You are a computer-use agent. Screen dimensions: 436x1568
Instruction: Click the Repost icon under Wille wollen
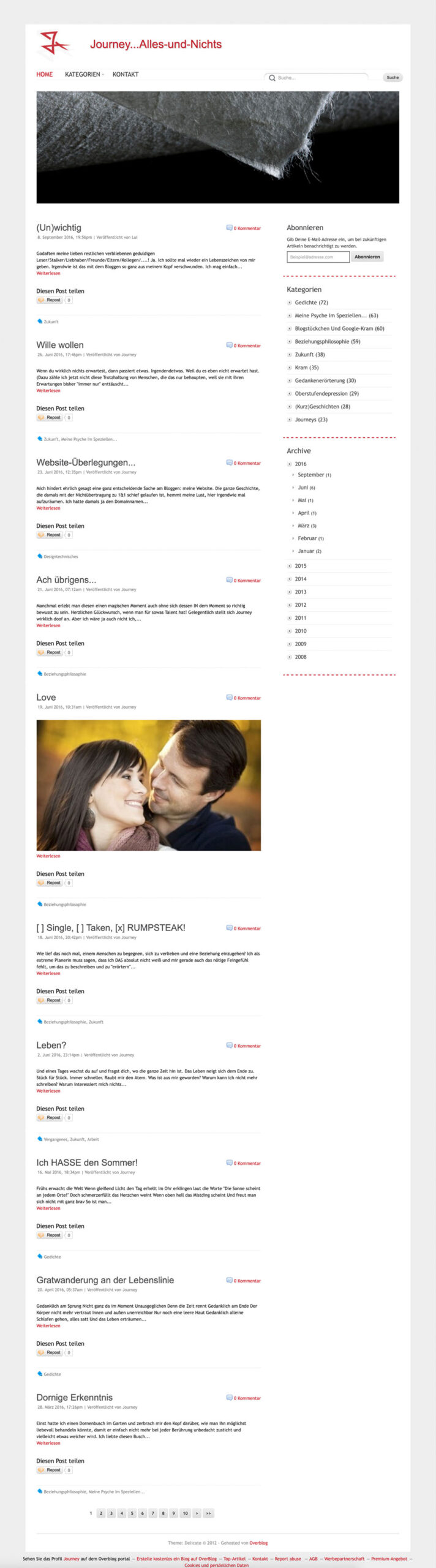click(x=41, y=418)
